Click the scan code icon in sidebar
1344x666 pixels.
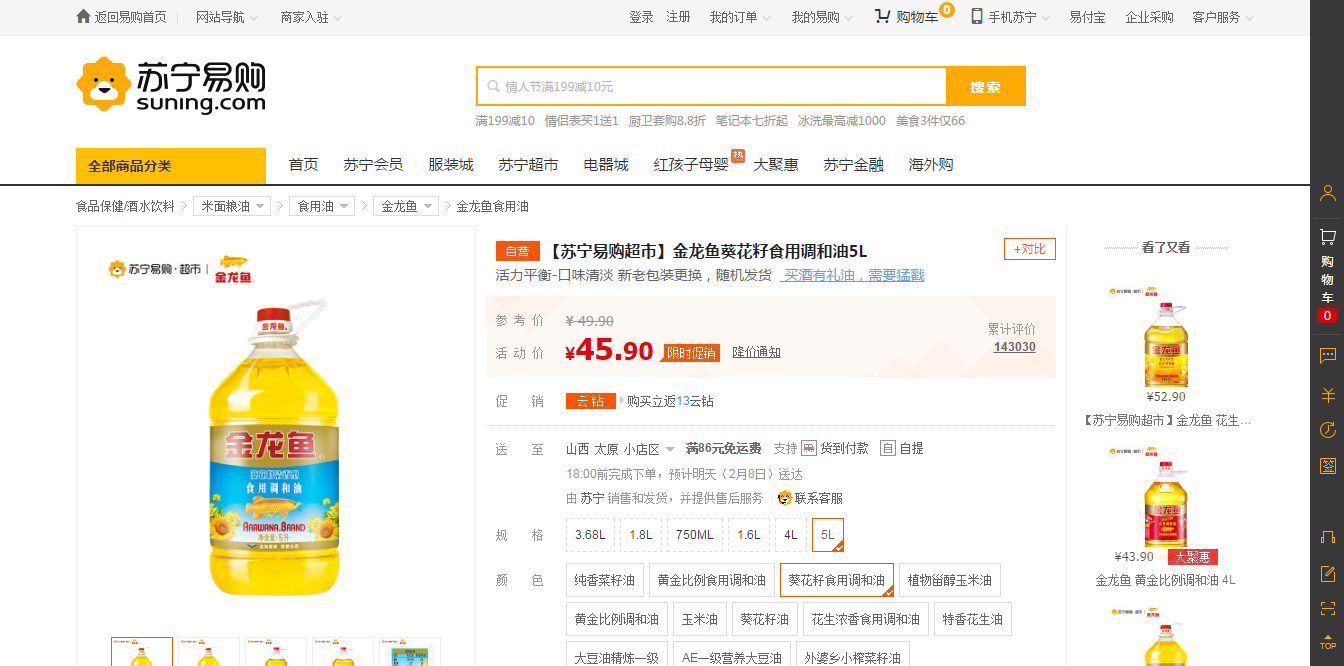pos(1328,608)
